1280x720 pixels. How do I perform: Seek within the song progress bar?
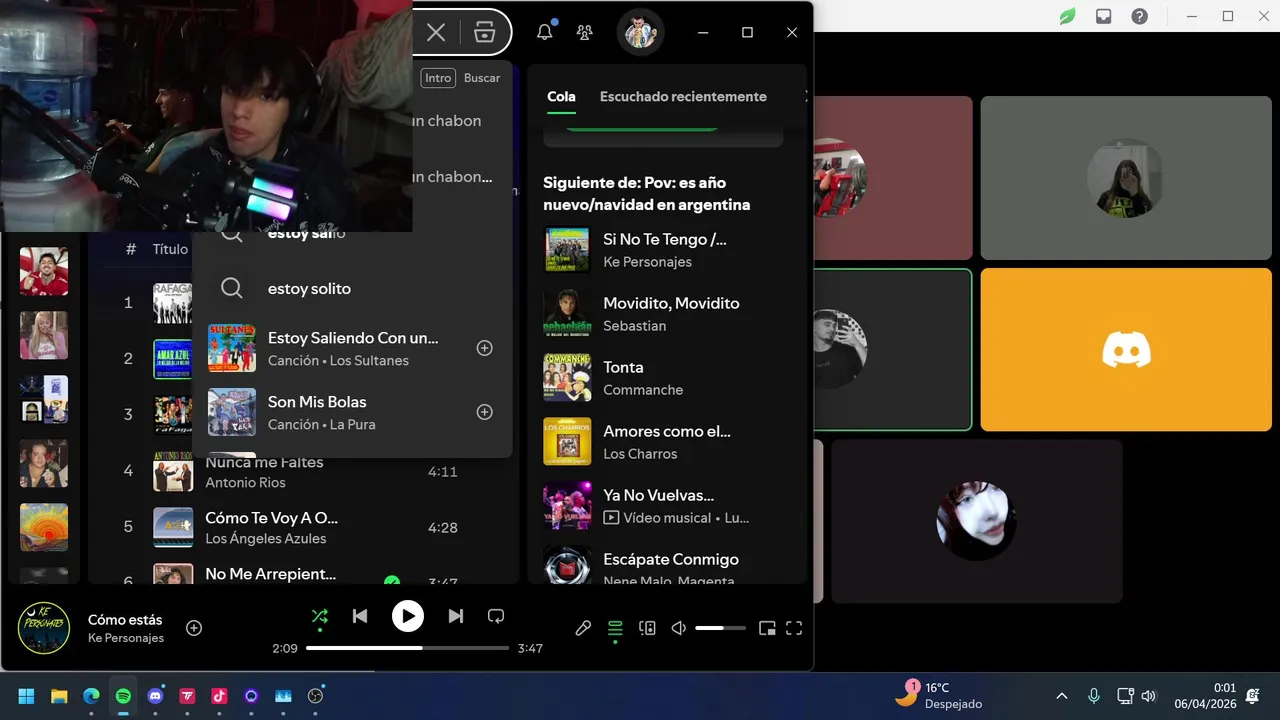click(407, 648)
